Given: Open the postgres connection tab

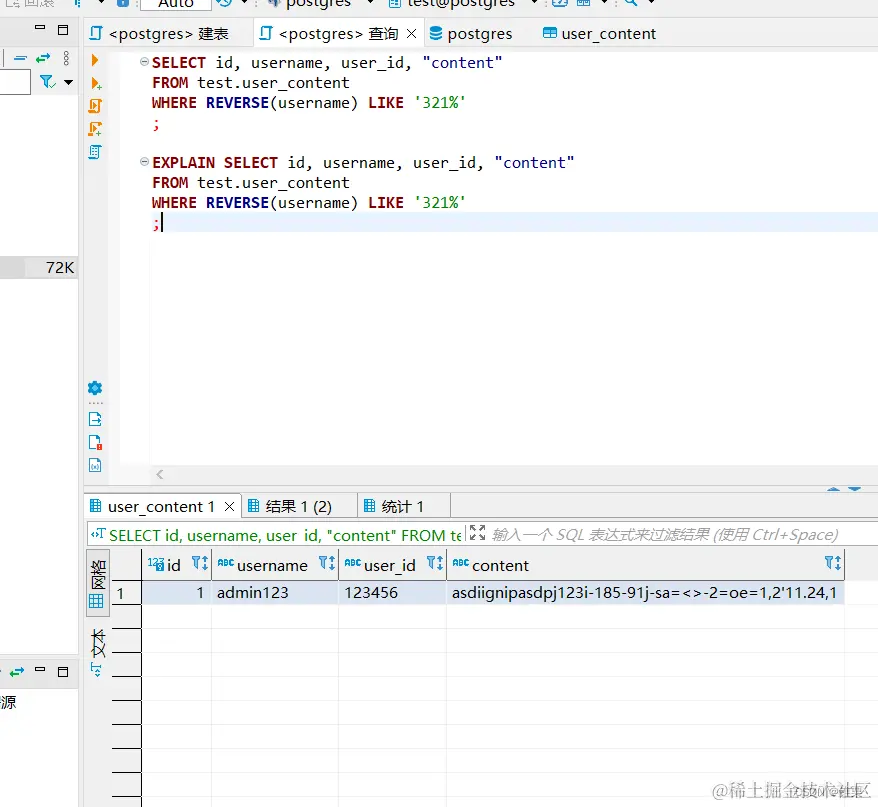Looking at the screenshot, I should tap(470, 34).
